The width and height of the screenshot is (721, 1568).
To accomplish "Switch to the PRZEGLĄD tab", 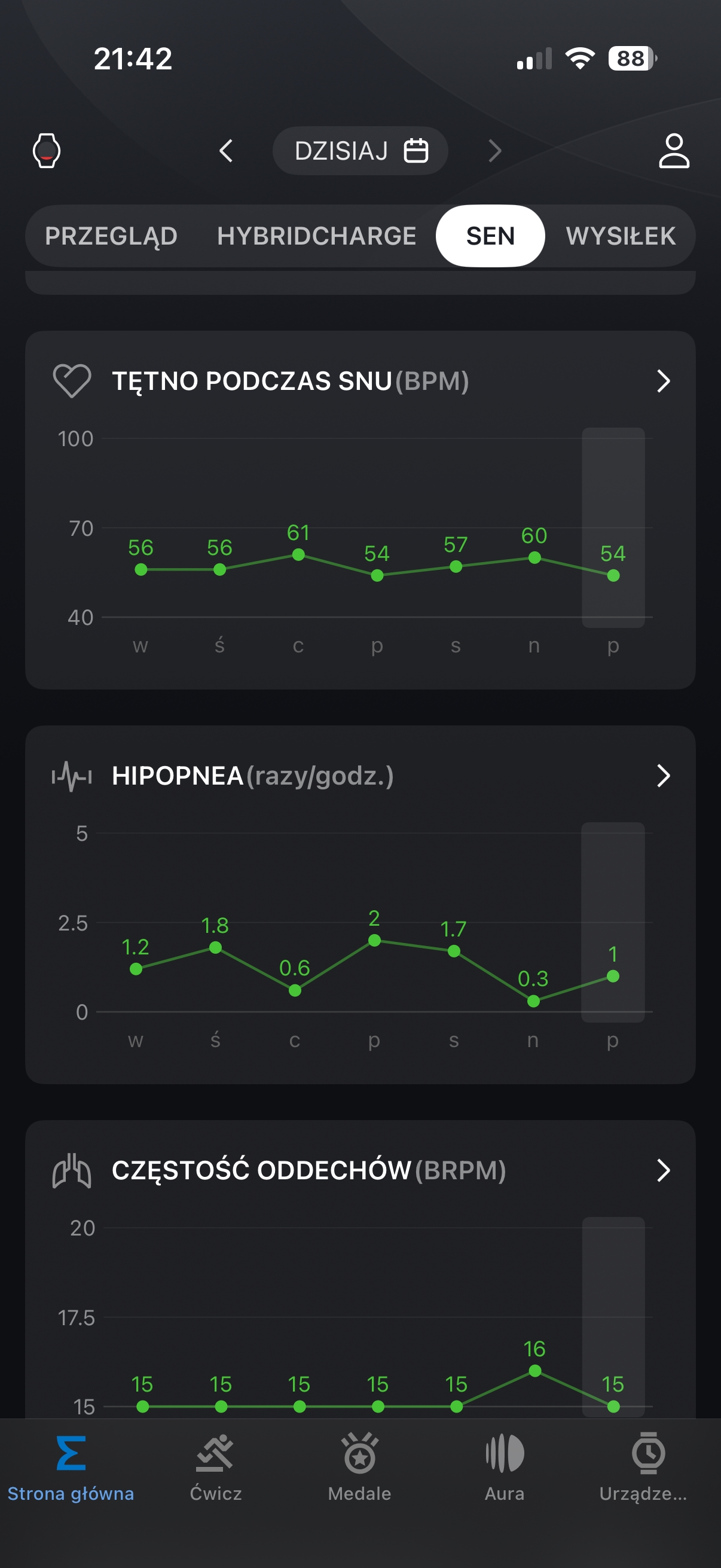I will coord(111,236).
